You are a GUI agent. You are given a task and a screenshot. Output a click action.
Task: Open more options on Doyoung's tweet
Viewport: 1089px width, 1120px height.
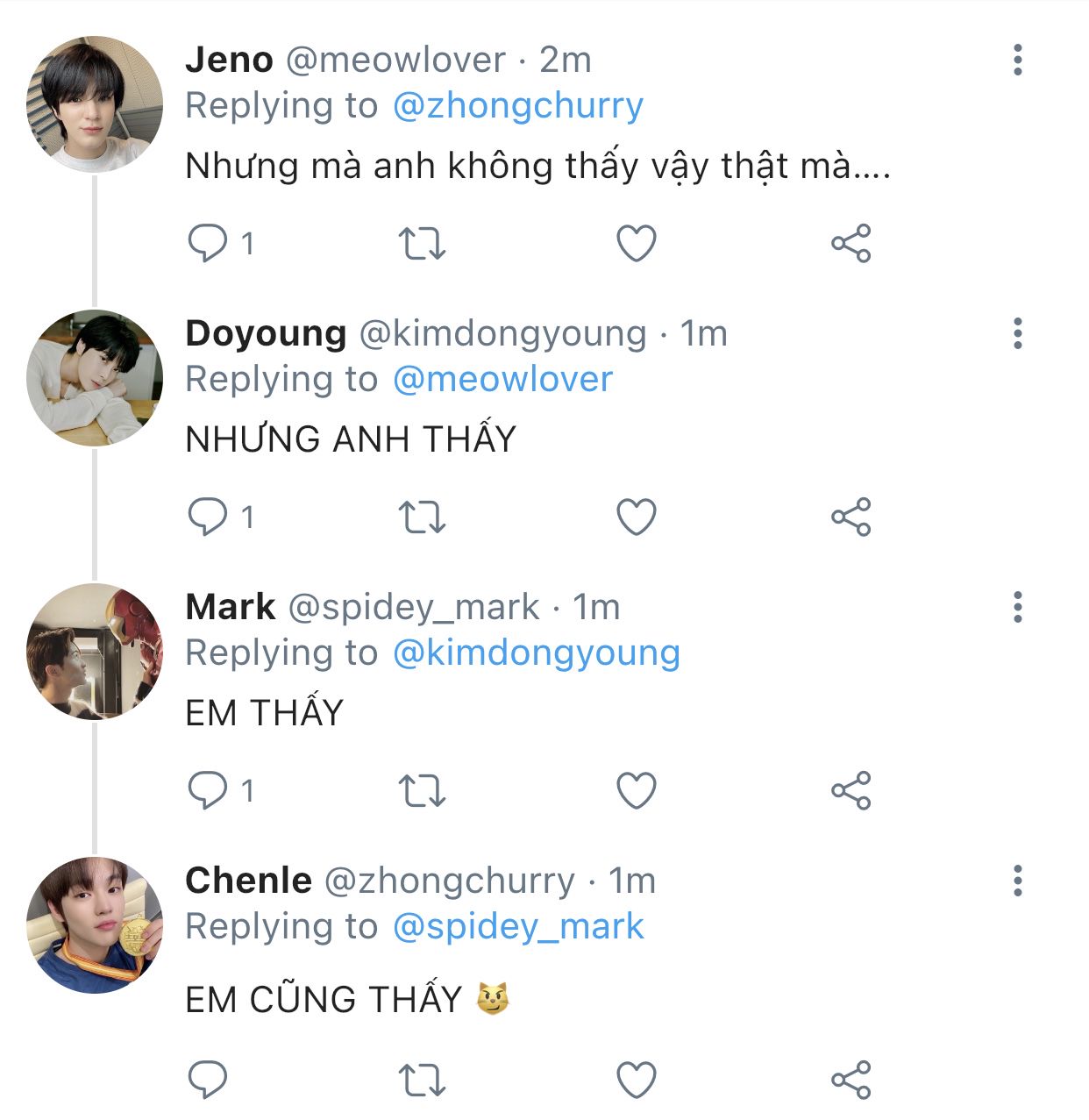click(1017, 333)
